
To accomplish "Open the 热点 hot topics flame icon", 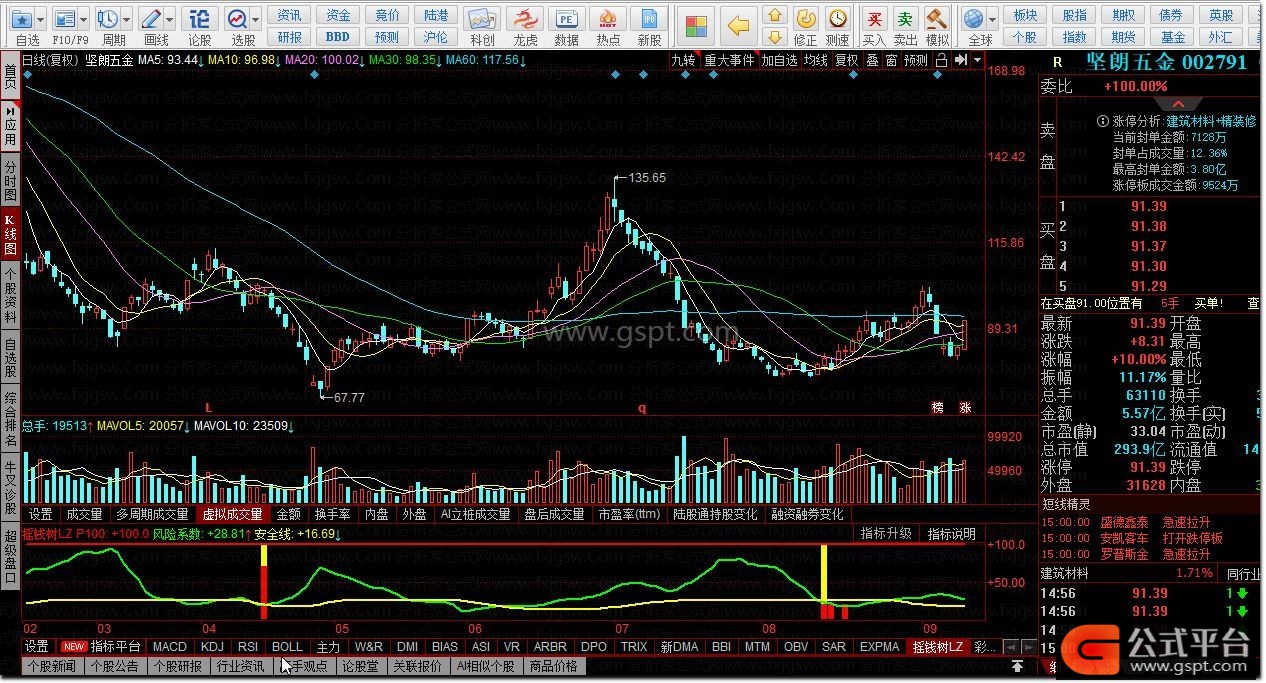I will 607,19.
